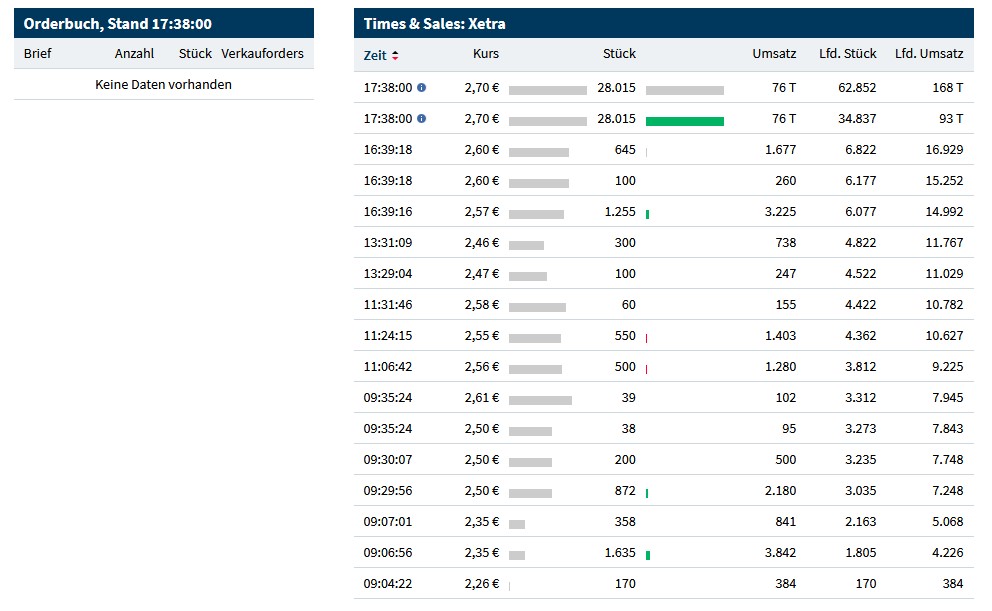
Task: Click the Kurs column header
Action: click(x=485, y=54)
